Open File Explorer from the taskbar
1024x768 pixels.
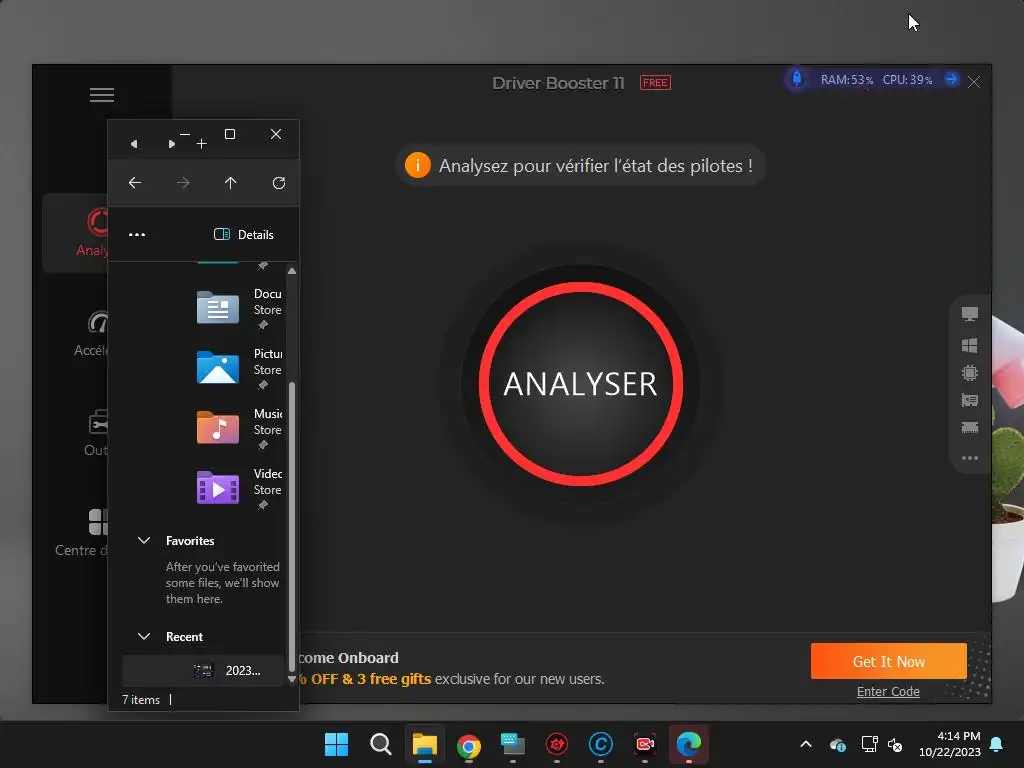tap(424, 744)
